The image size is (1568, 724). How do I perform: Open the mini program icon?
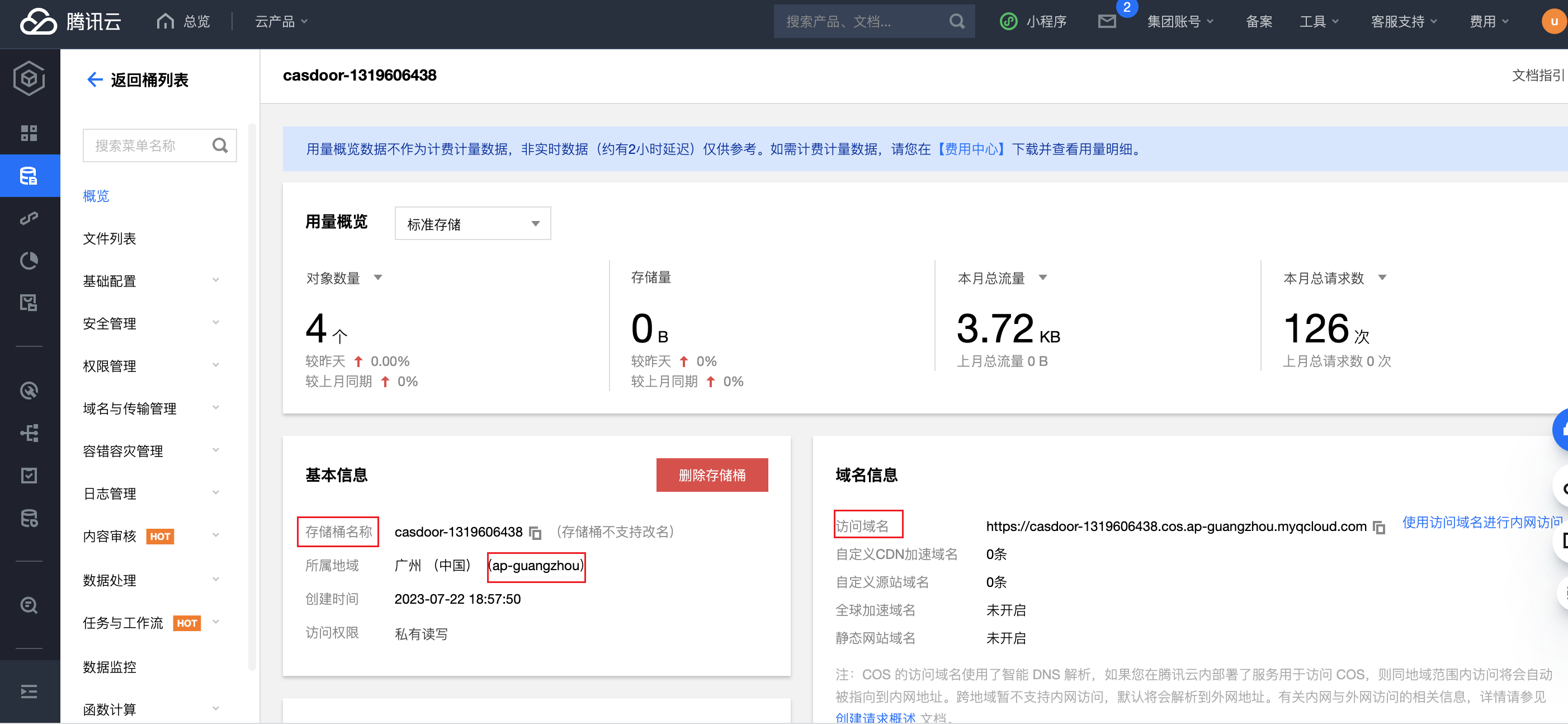coord(1008,21)
